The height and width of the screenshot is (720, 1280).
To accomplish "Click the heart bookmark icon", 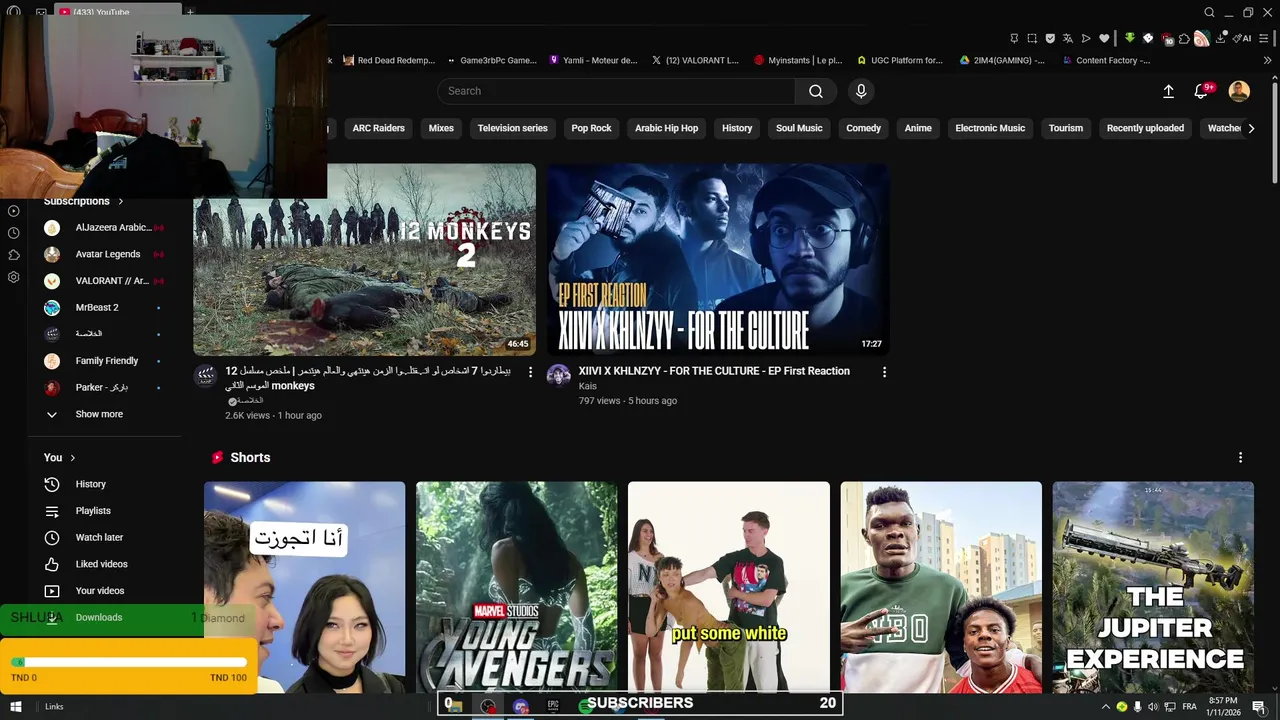I will 1104,38.
